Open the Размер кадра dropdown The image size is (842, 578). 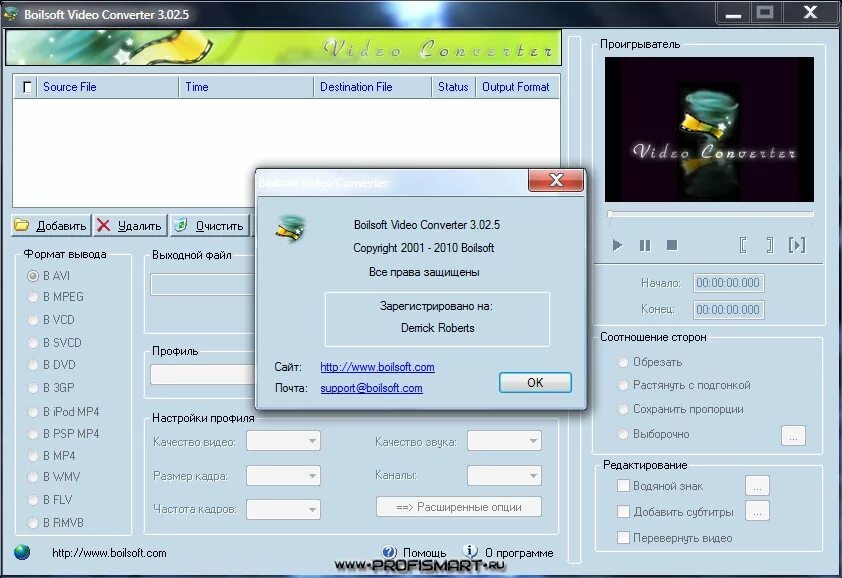tap(283, 475)
